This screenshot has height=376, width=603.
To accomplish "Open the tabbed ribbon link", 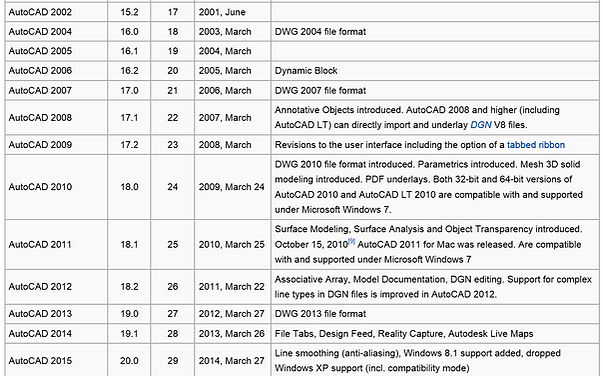I will point(536,145).
